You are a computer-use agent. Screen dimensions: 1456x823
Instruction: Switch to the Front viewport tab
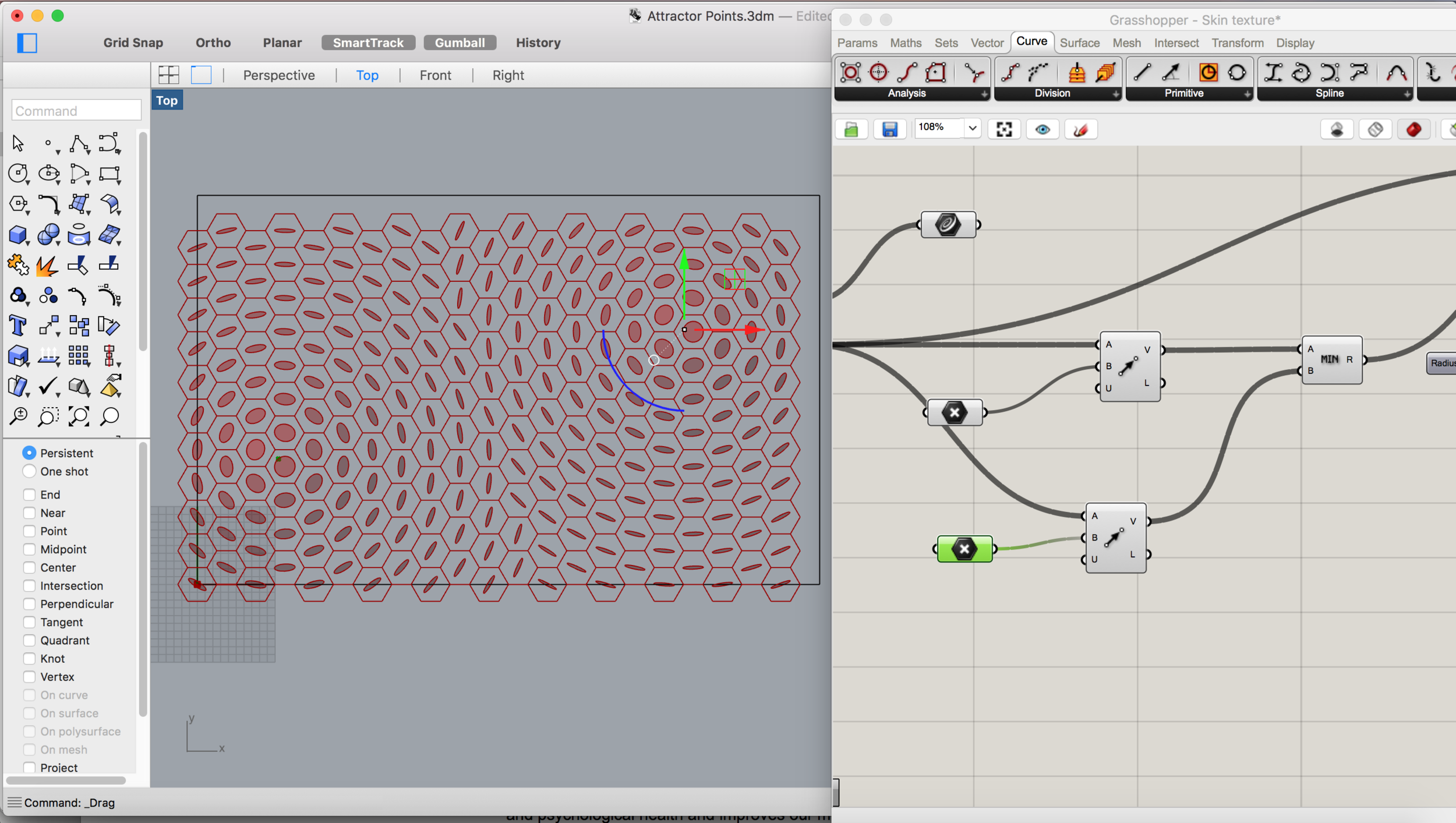[436, 75]
